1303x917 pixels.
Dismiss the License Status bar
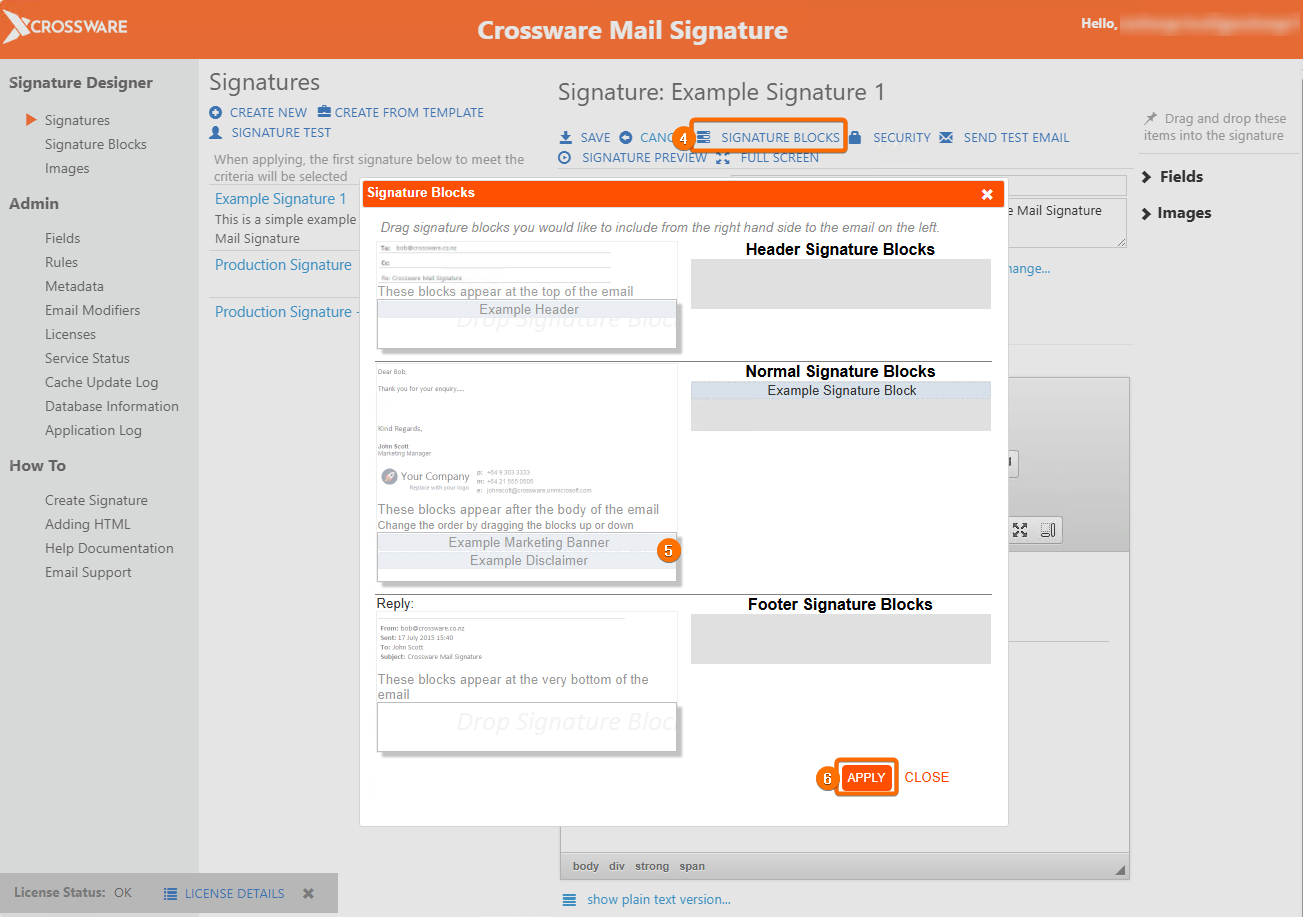pyautogui.click(x=308, y=894)
